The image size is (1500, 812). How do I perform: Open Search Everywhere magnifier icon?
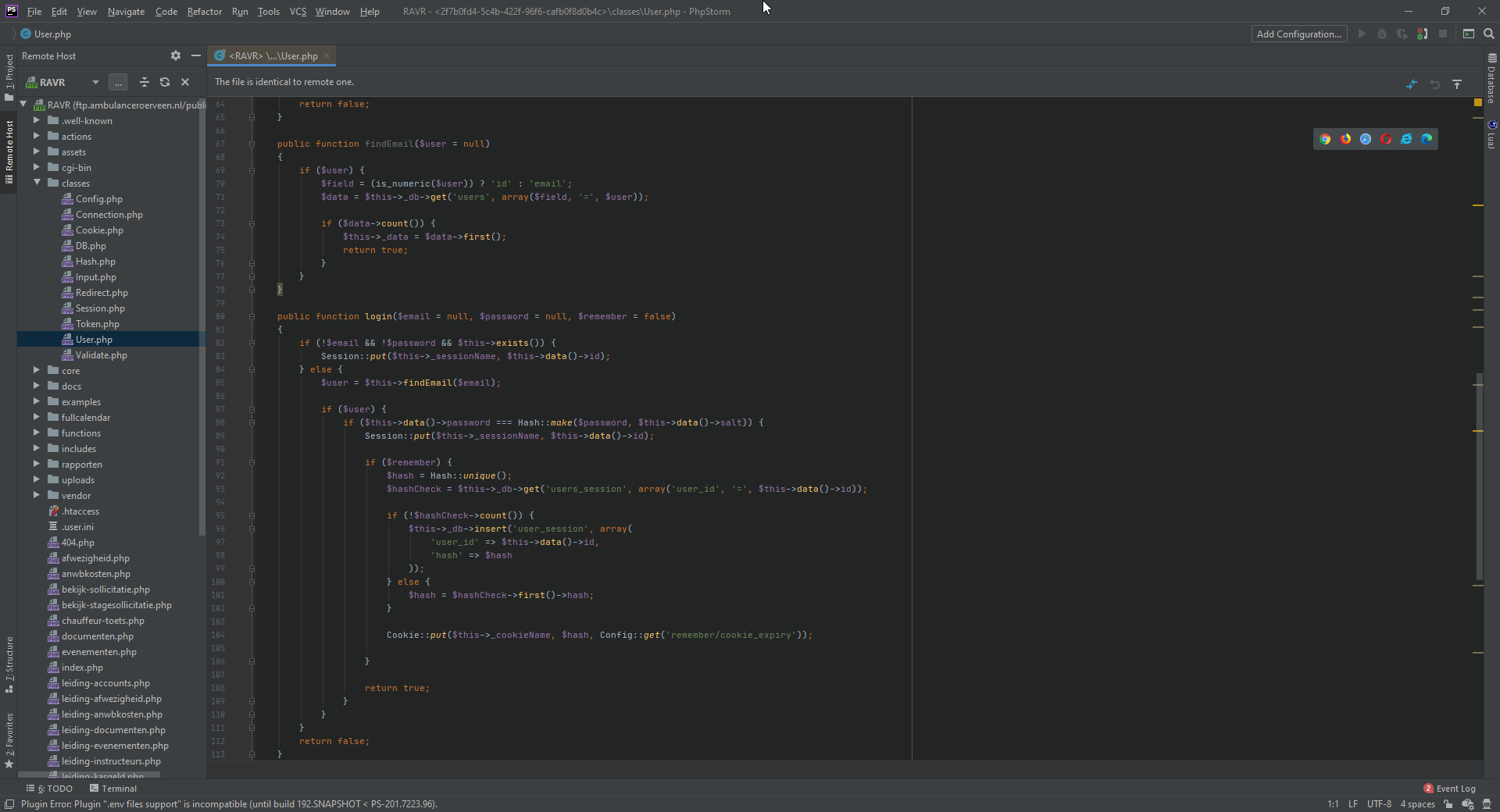1489,34
